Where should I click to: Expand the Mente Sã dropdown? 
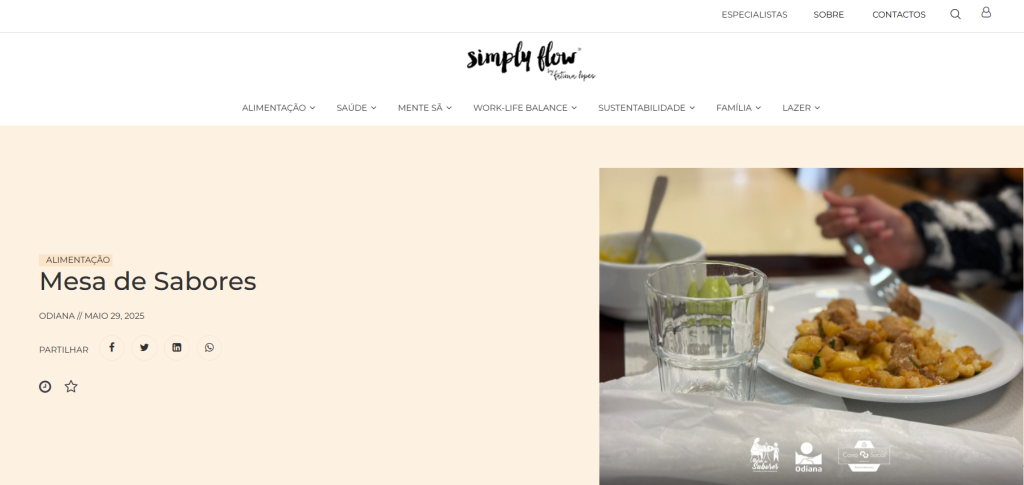click(424, 108)
